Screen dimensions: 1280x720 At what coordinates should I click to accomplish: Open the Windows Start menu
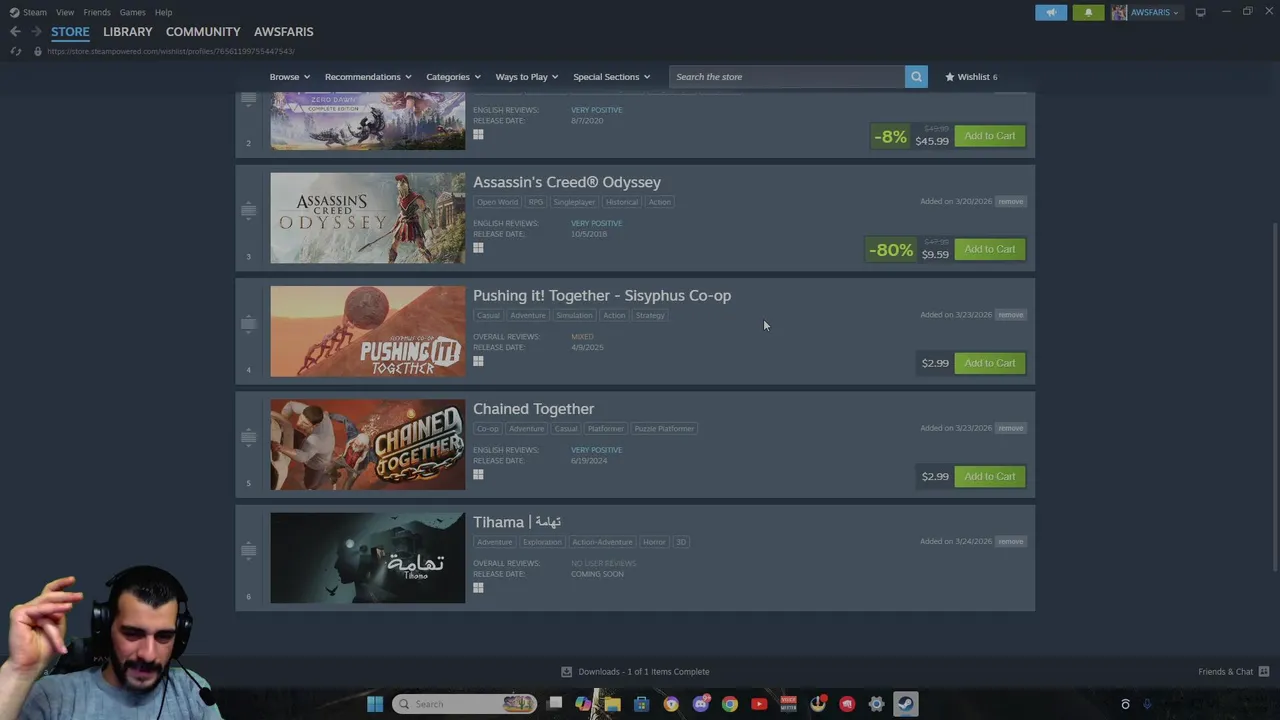[x=375, y=704]
